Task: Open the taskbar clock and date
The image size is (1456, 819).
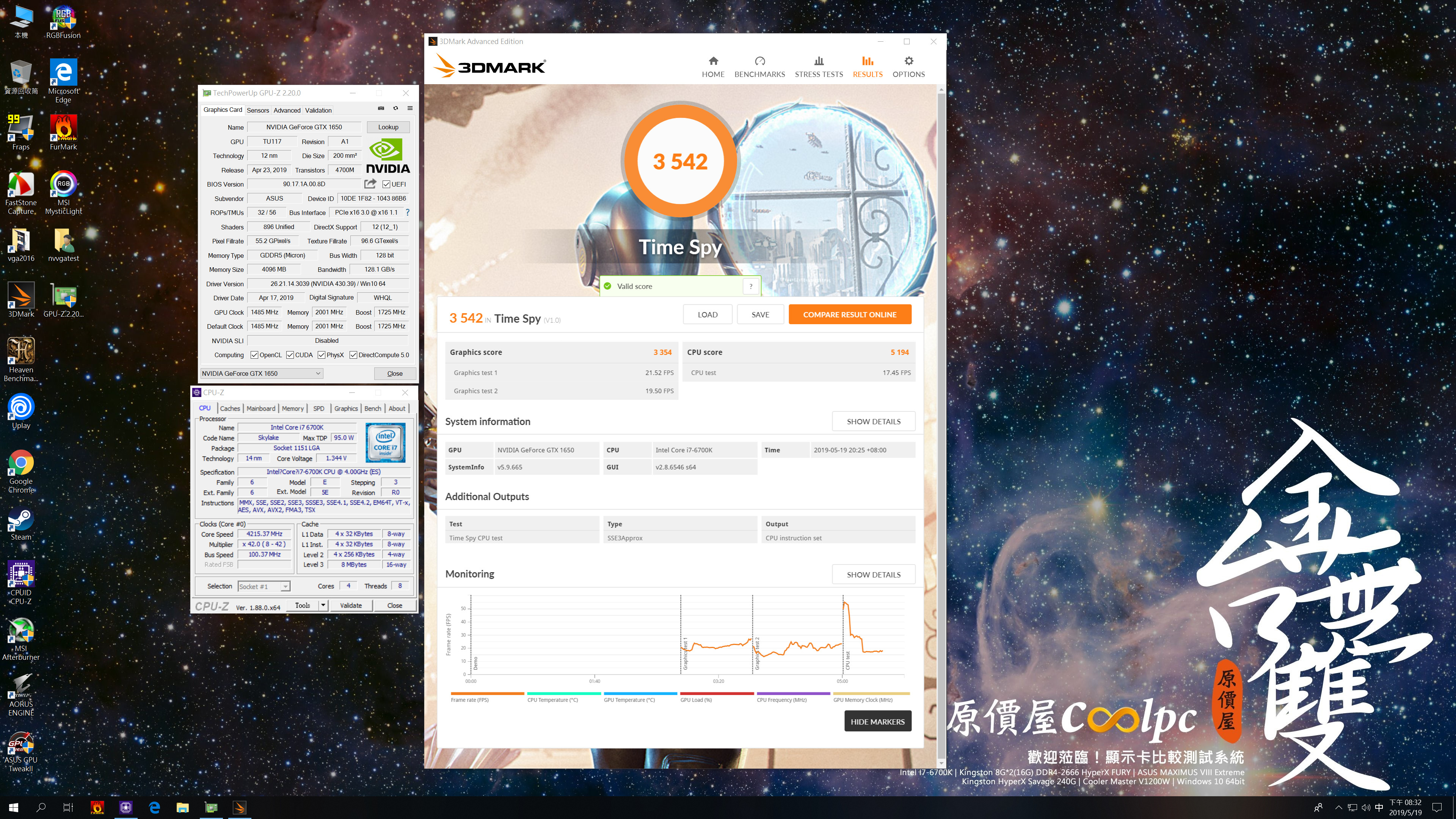Action: tap(1405, 808)
